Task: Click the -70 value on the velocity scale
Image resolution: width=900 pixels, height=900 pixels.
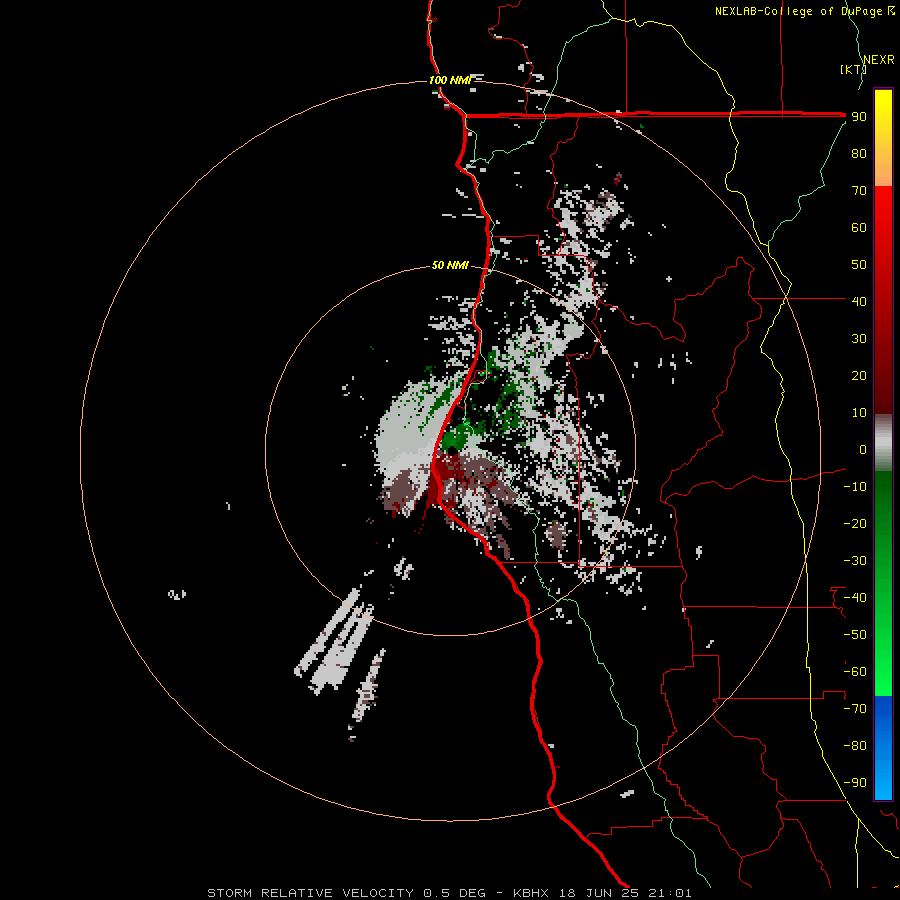Action: click(855, 709)
